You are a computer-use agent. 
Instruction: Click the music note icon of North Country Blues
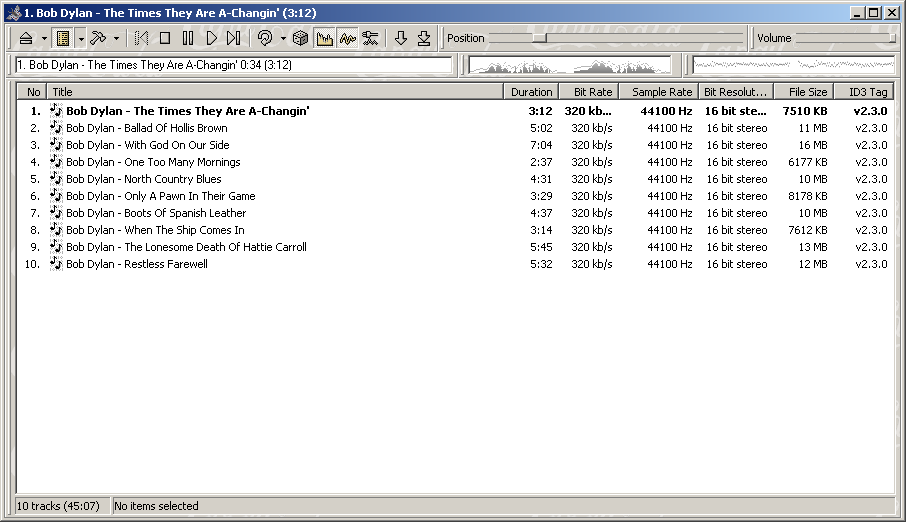56,179
